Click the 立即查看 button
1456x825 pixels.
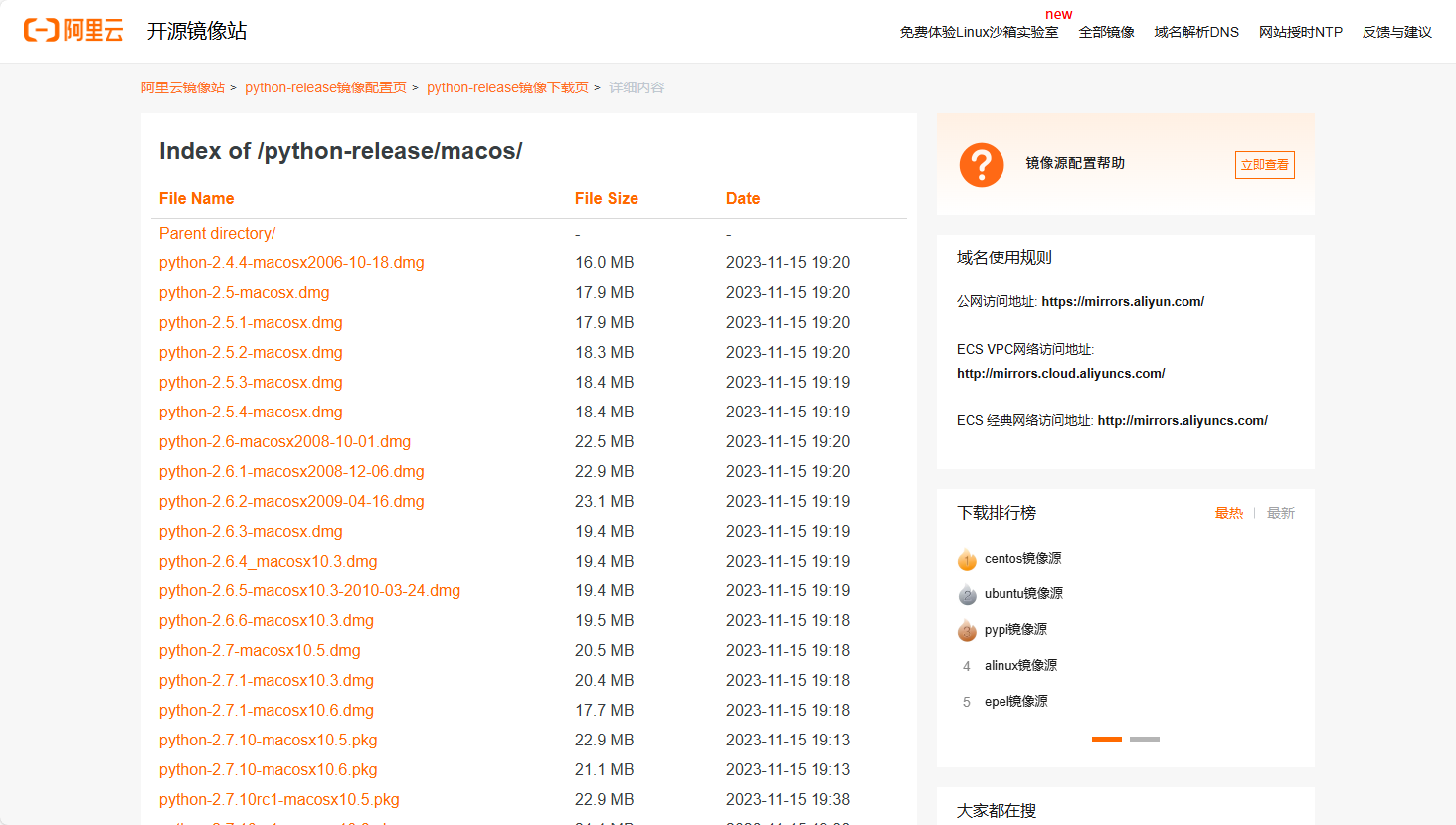1265,165
